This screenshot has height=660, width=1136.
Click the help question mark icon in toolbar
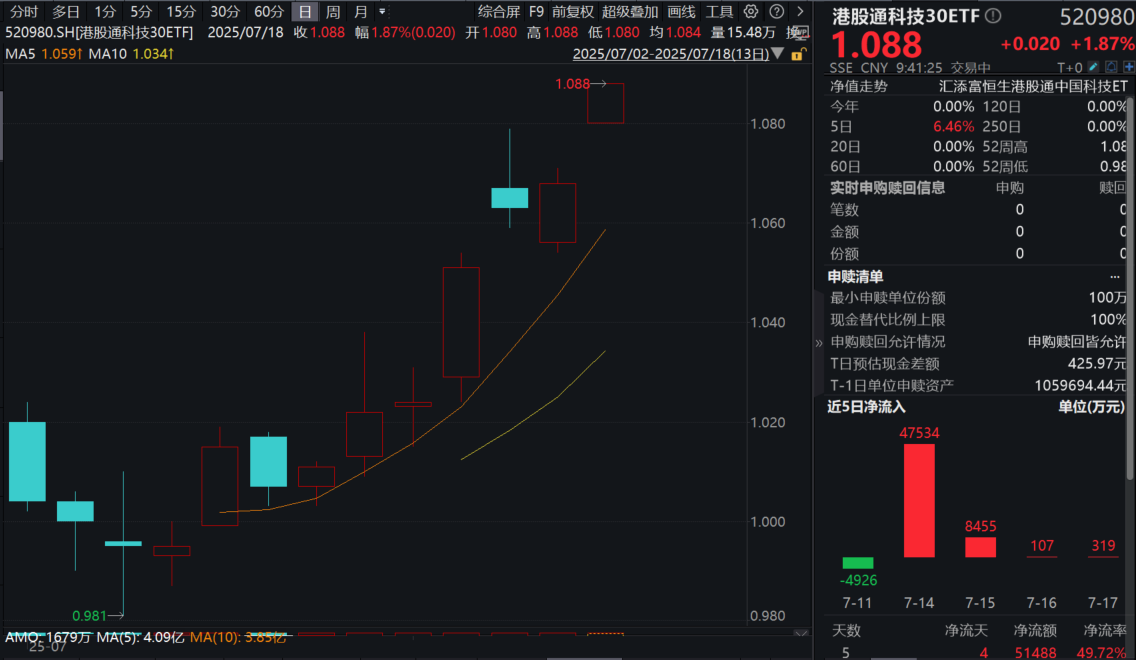(776, 11)
